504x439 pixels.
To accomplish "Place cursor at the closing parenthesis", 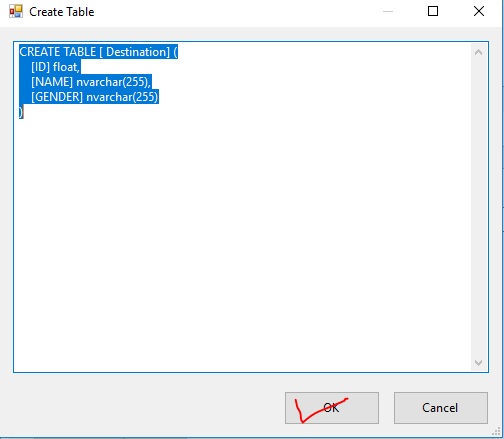I will [21, 112].
